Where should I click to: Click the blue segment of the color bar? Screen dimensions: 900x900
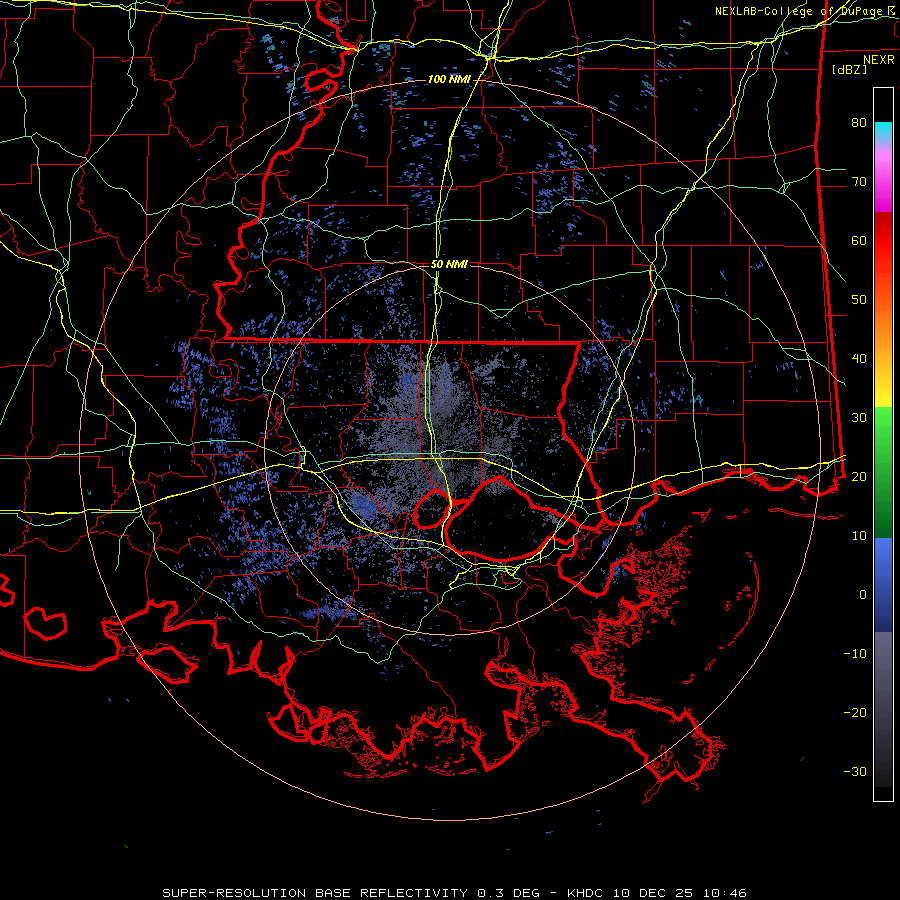[x=883, y=585]
